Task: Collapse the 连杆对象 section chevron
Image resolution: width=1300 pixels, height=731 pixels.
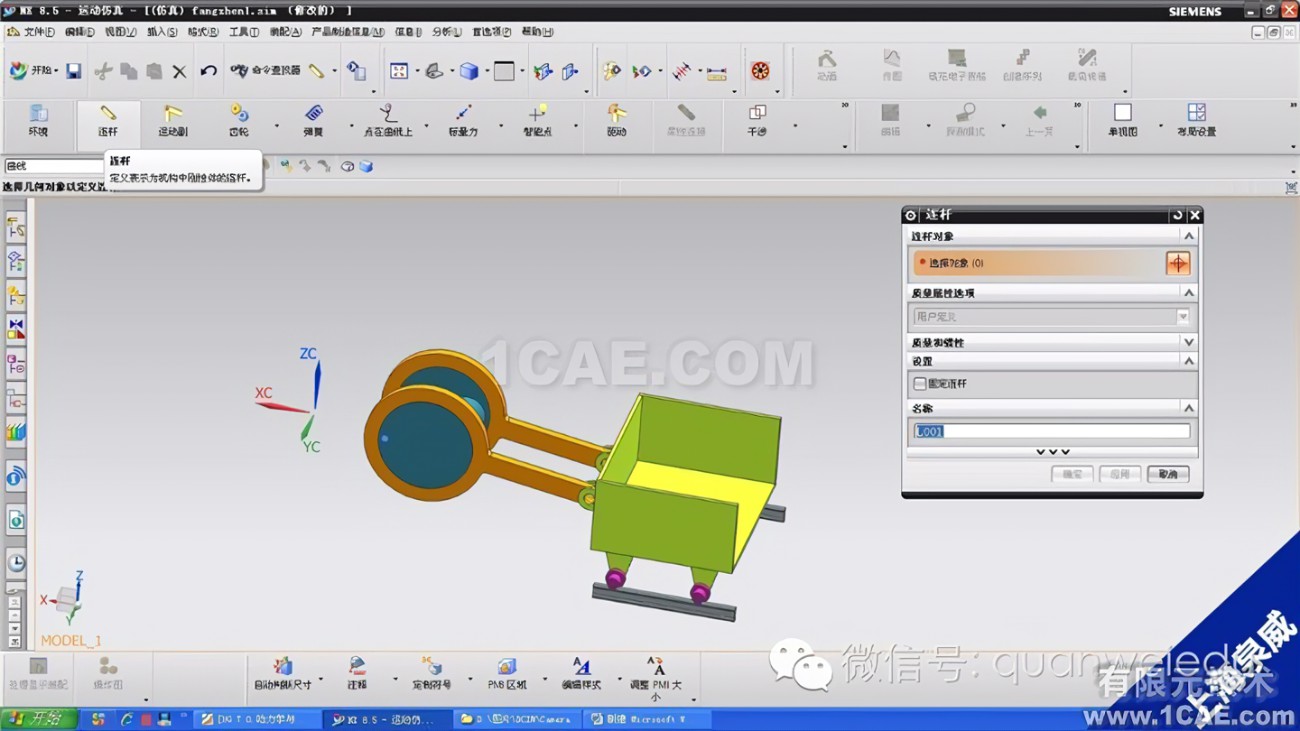Action: [1188, 236]
